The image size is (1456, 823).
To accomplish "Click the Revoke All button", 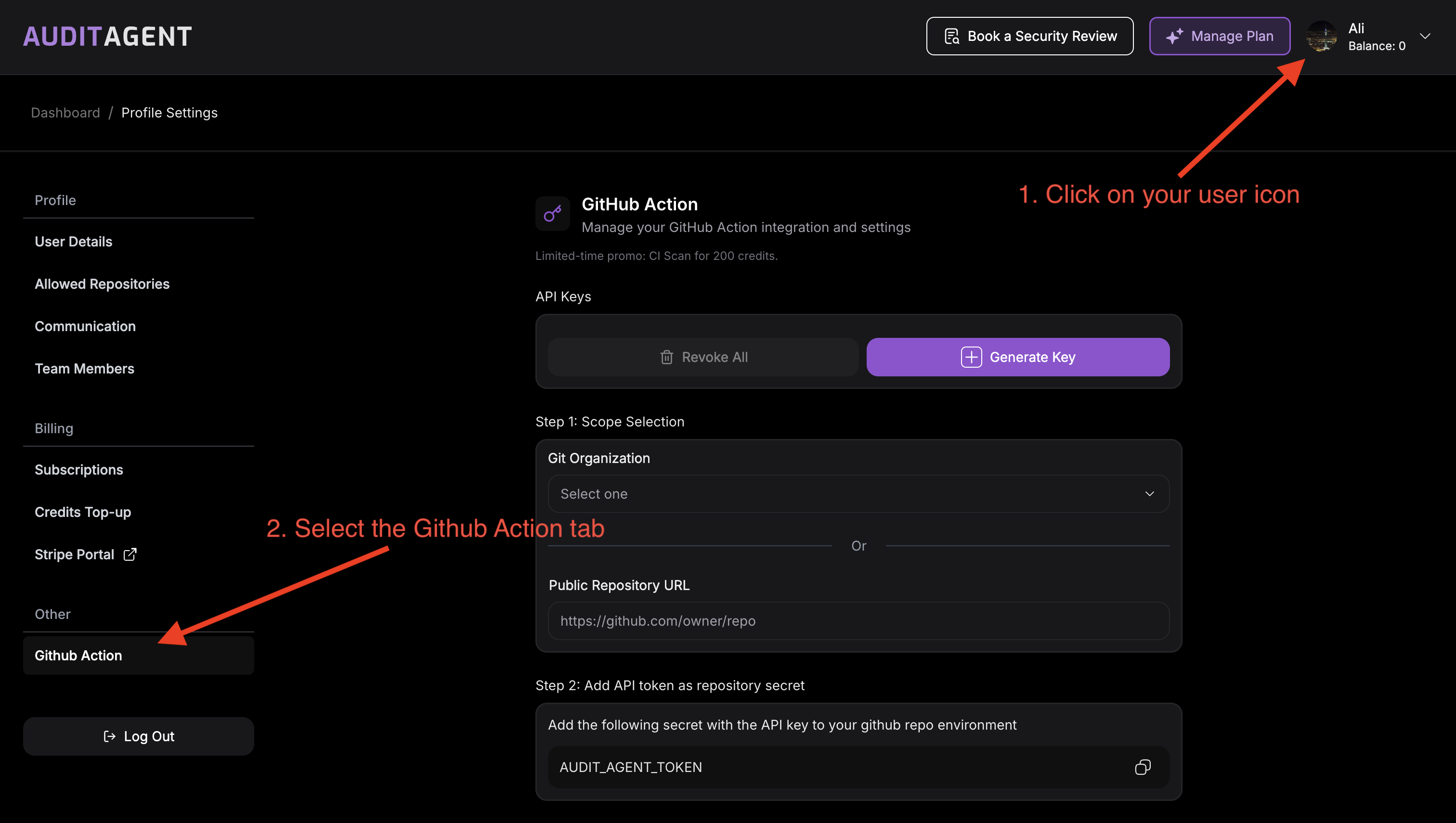I will pos(703,357).
